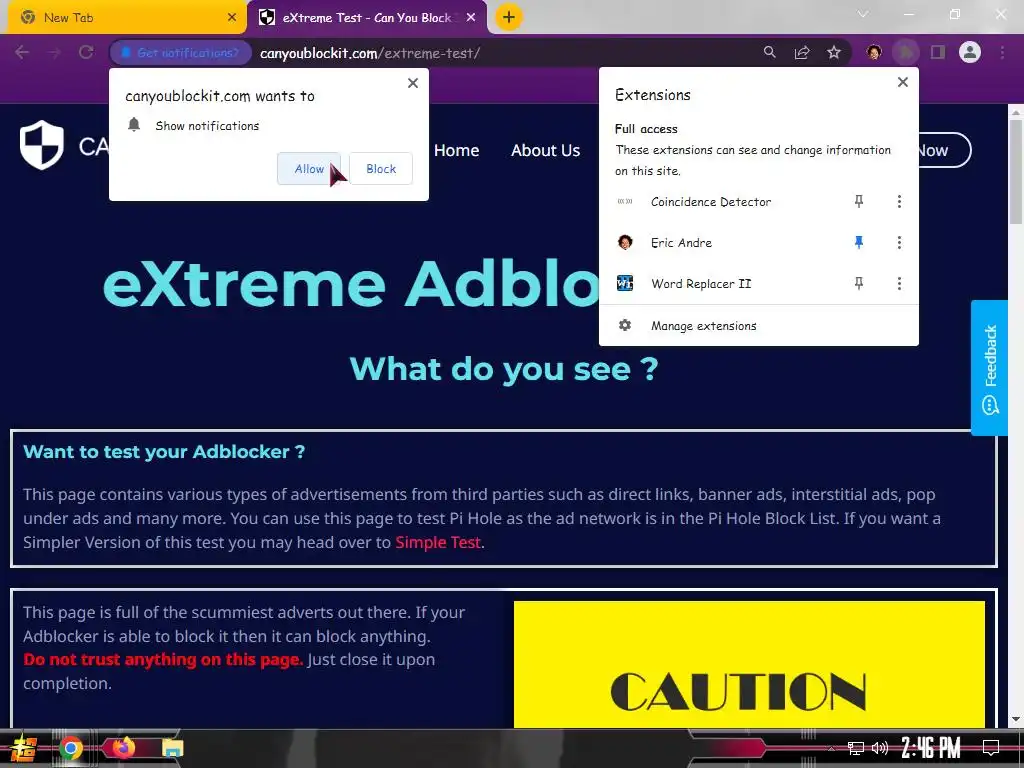Open Chrome from the taskbar
The height and width of the screenshot is (768, 1024).
(x=71, y=748)
